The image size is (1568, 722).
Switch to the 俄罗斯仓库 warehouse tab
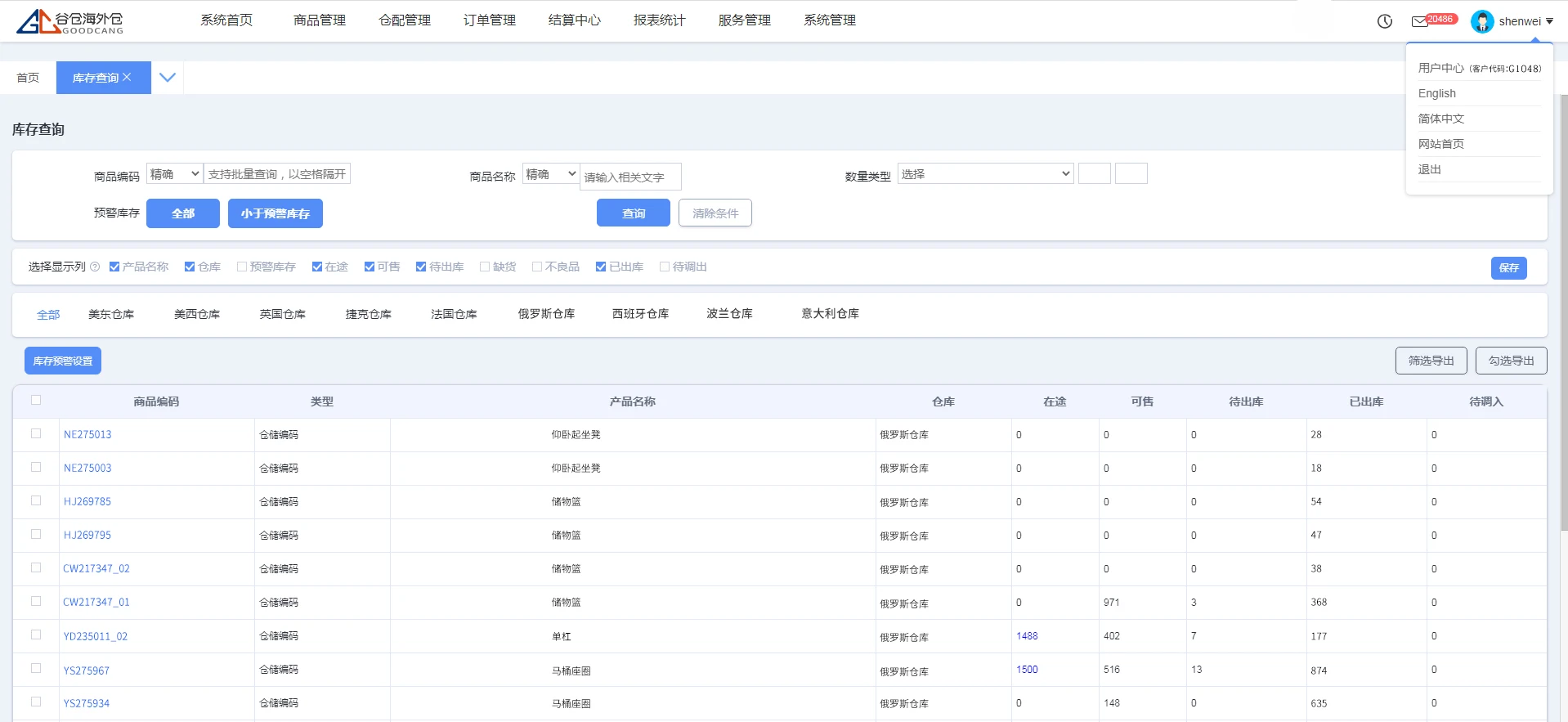click(x=546, y=314)
